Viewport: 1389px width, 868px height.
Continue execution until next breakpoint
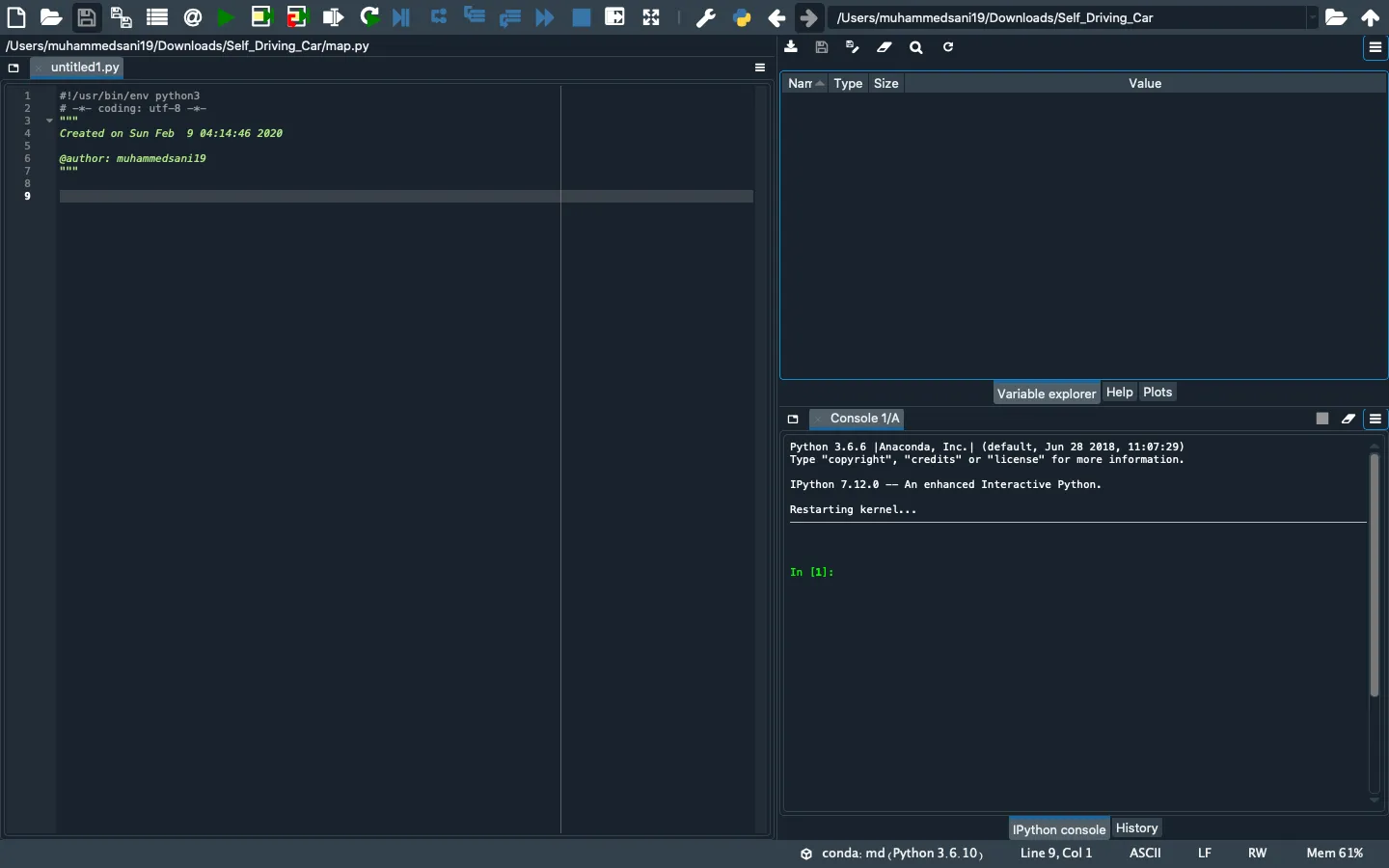pos(545,17)
